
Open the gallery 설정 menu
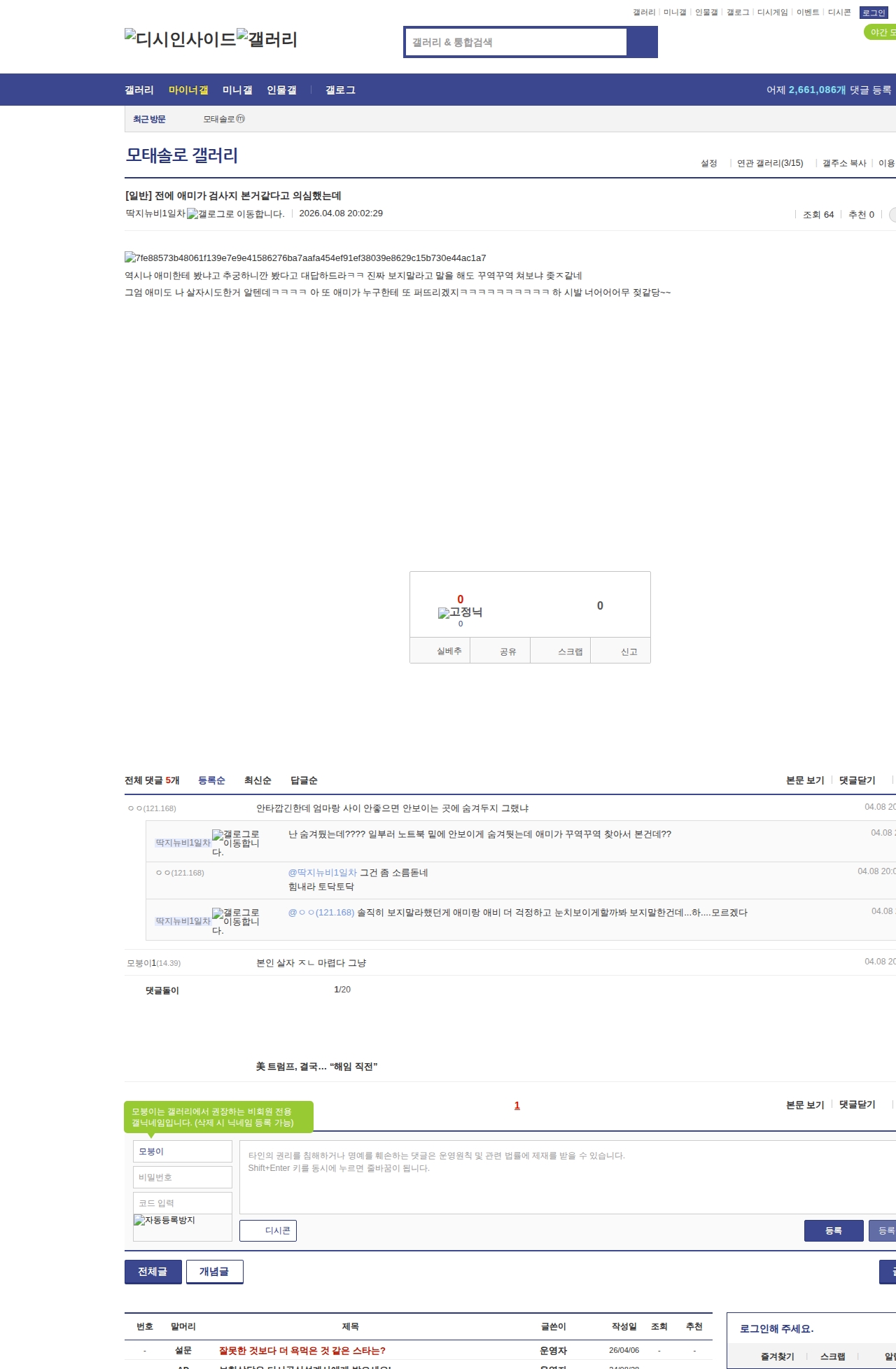[x=709, y=163]
